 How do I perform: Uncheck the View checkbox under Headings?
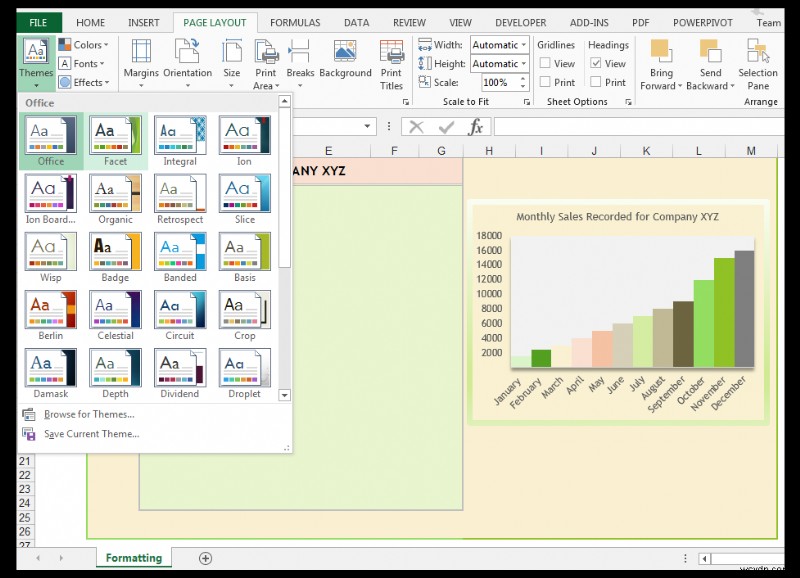tap(594, 63)
